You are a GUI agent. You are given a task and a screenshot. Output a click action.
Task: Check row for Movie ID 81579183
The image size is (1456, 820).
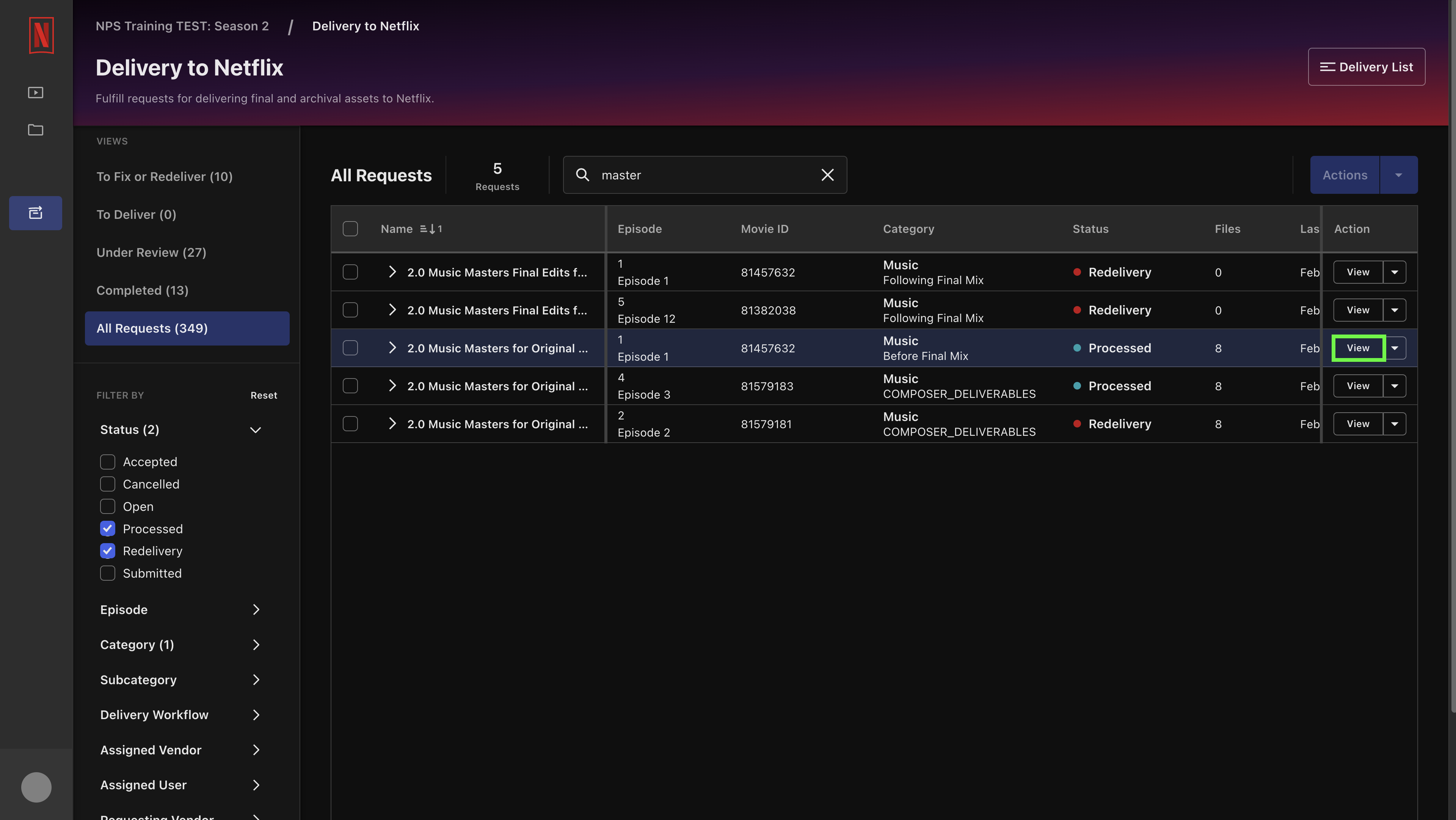tap(350, 386)
